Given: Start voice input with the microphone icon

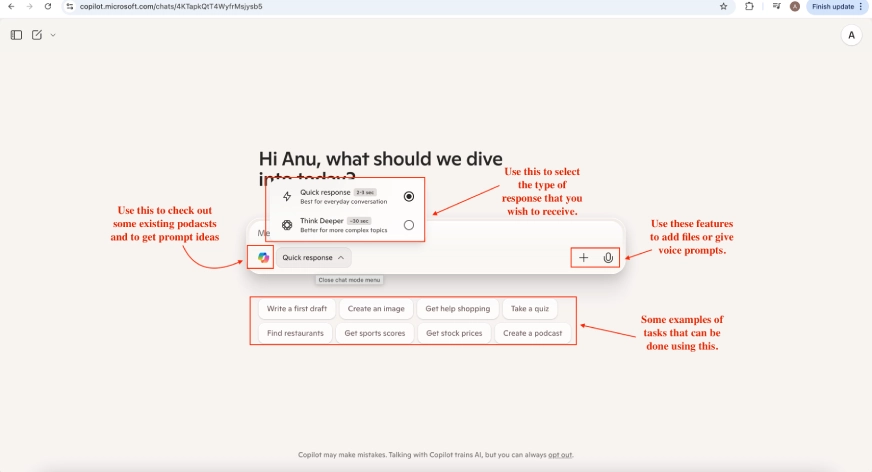Looking at the screenshot, I should coord(608,257).
